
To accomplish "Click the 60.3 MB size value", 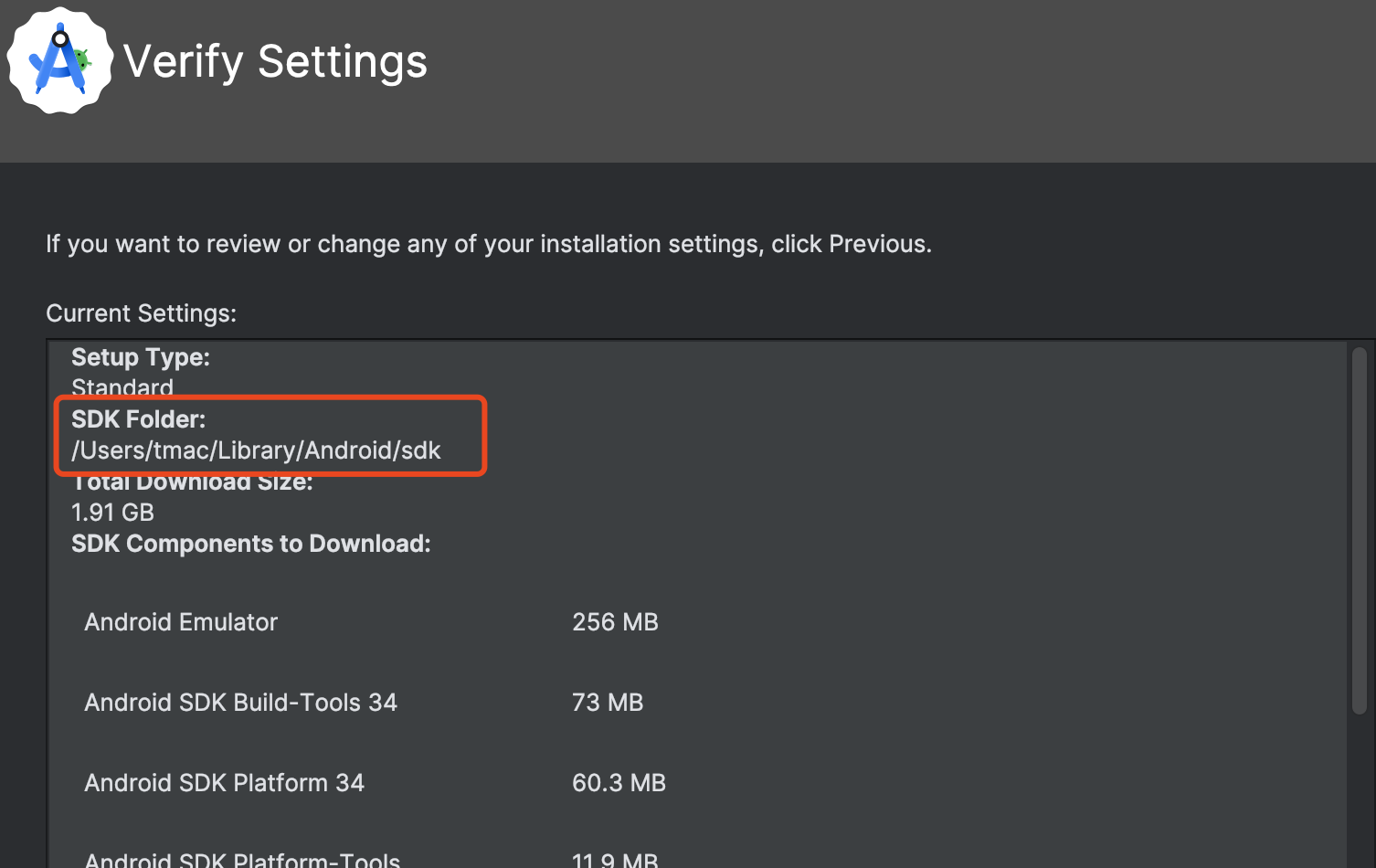I will [x=619, y=783].
